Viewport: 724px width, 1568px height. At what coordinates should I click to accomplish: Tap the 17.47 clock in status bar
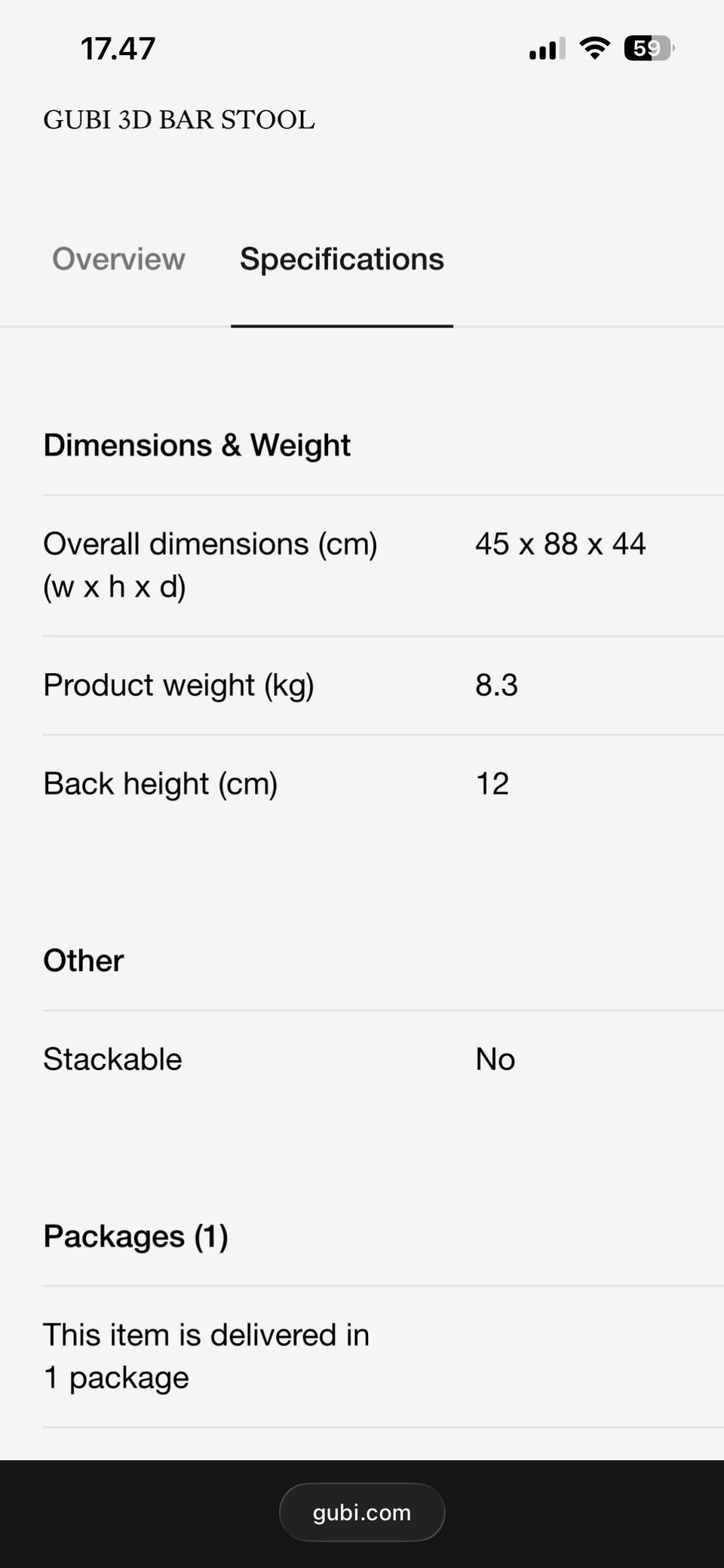(x=118, y=49)
